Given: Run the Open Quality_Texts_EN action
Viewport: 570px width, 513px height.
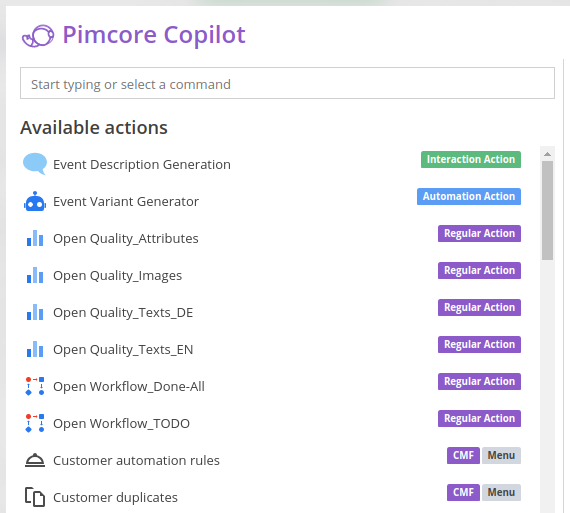Looking at the screenshot, I should click(x=272, y=349).
